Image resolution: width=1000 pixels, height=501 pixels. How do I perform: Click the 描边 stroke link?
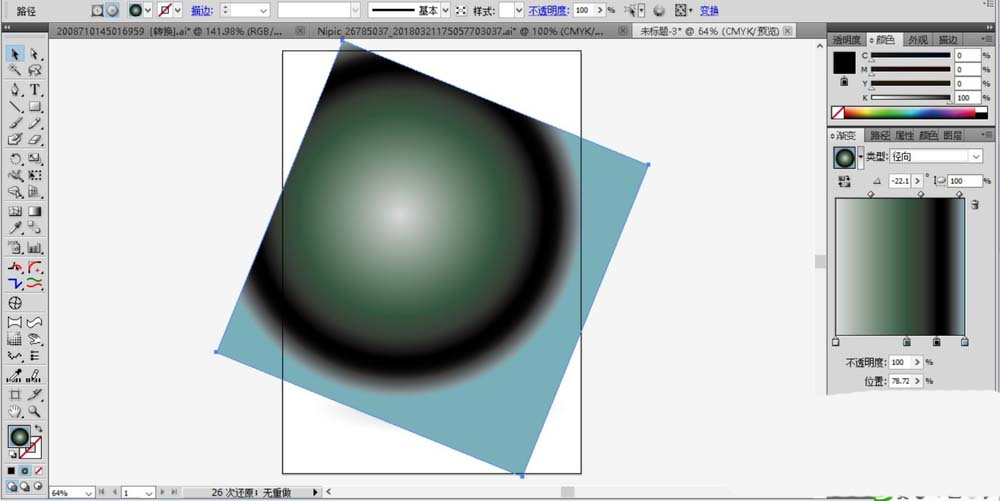tap(201, 10)
